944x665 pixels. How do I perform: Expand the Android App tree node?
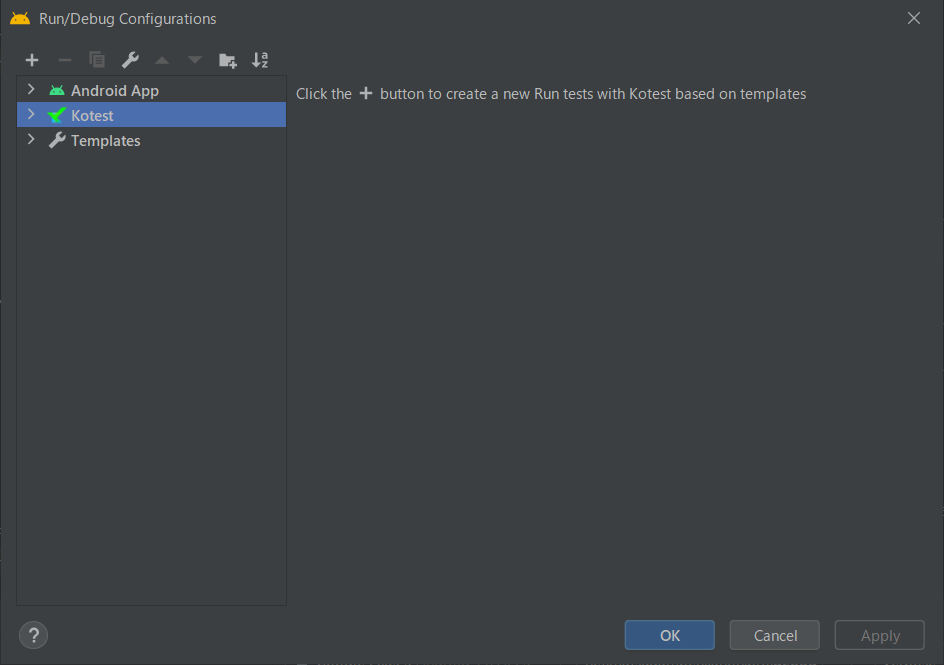(31, 90)
